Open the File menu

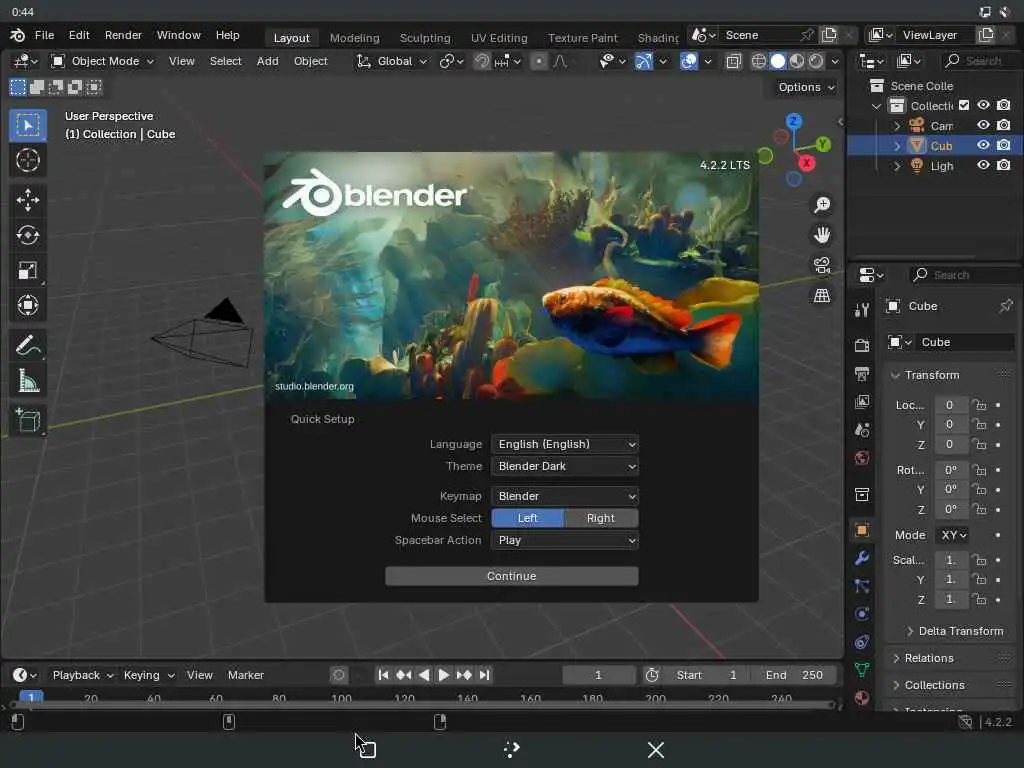pos(44,35)
